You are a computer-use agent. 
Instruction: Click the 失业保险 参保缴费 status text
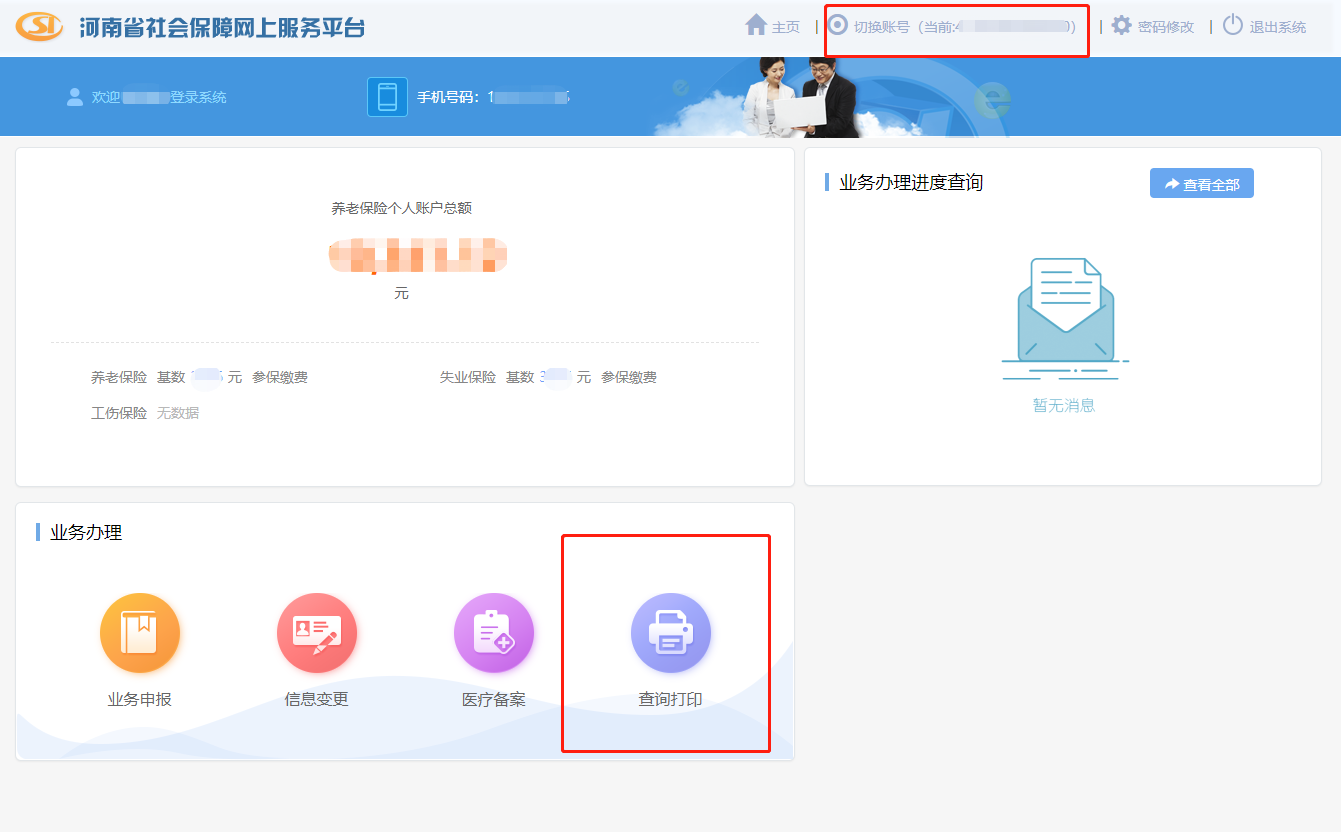[x=629, y=377]
